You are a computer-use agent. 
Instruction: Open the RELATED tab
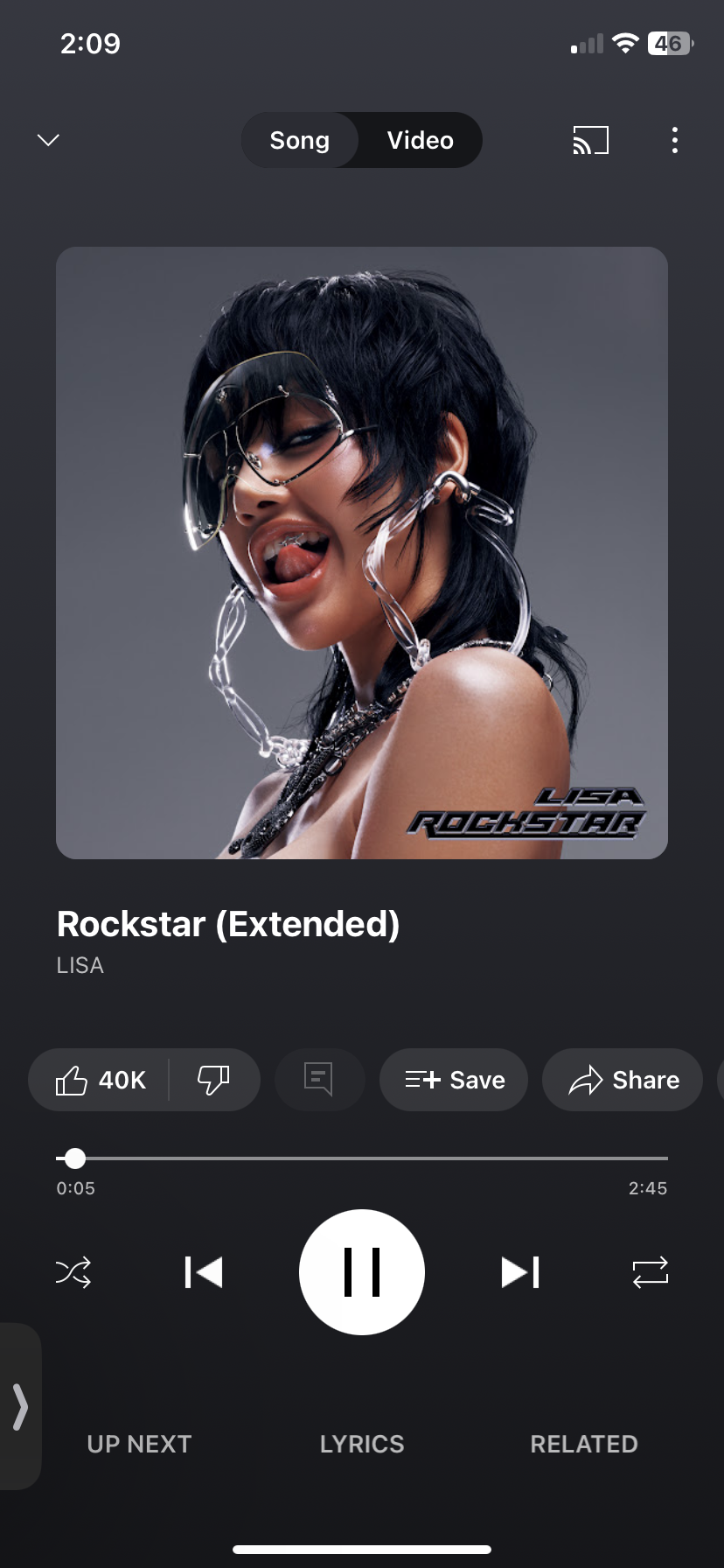pyautogui.click(x=584, y=1444)
